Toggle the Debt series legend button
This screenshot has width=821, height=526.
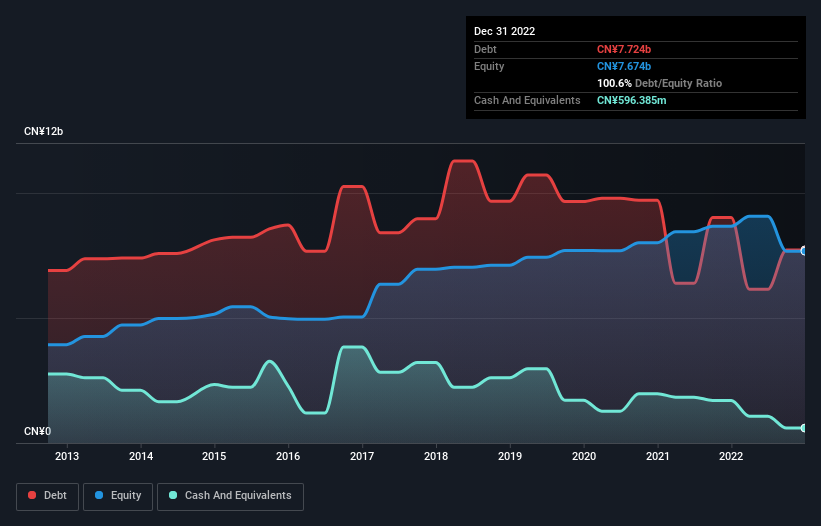[48, 496]
